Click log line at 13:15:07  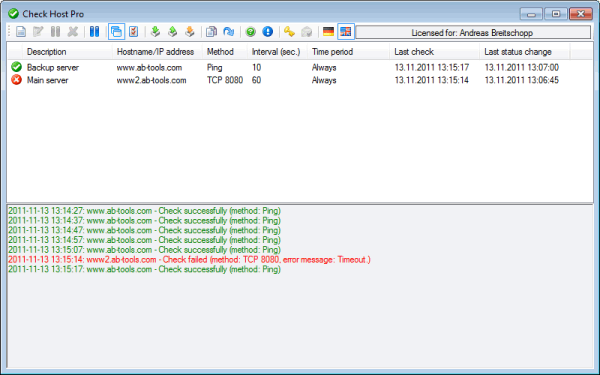point(144,250)
